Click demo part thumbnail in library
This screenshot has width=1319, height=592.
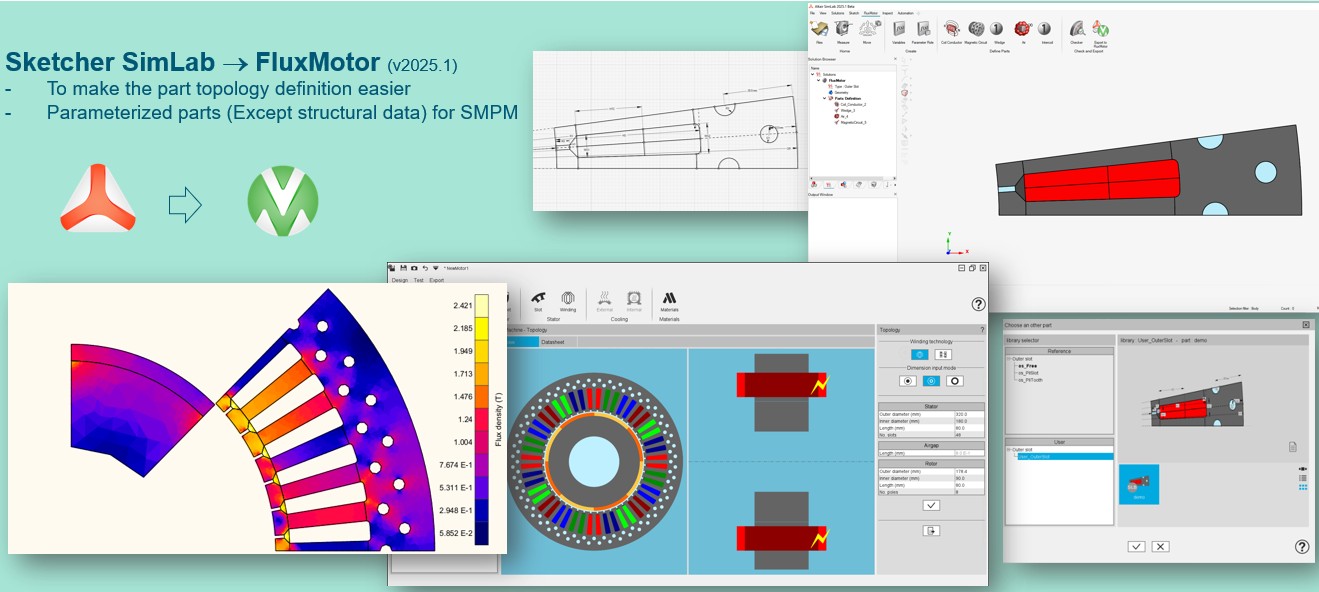pos(1139,484)
